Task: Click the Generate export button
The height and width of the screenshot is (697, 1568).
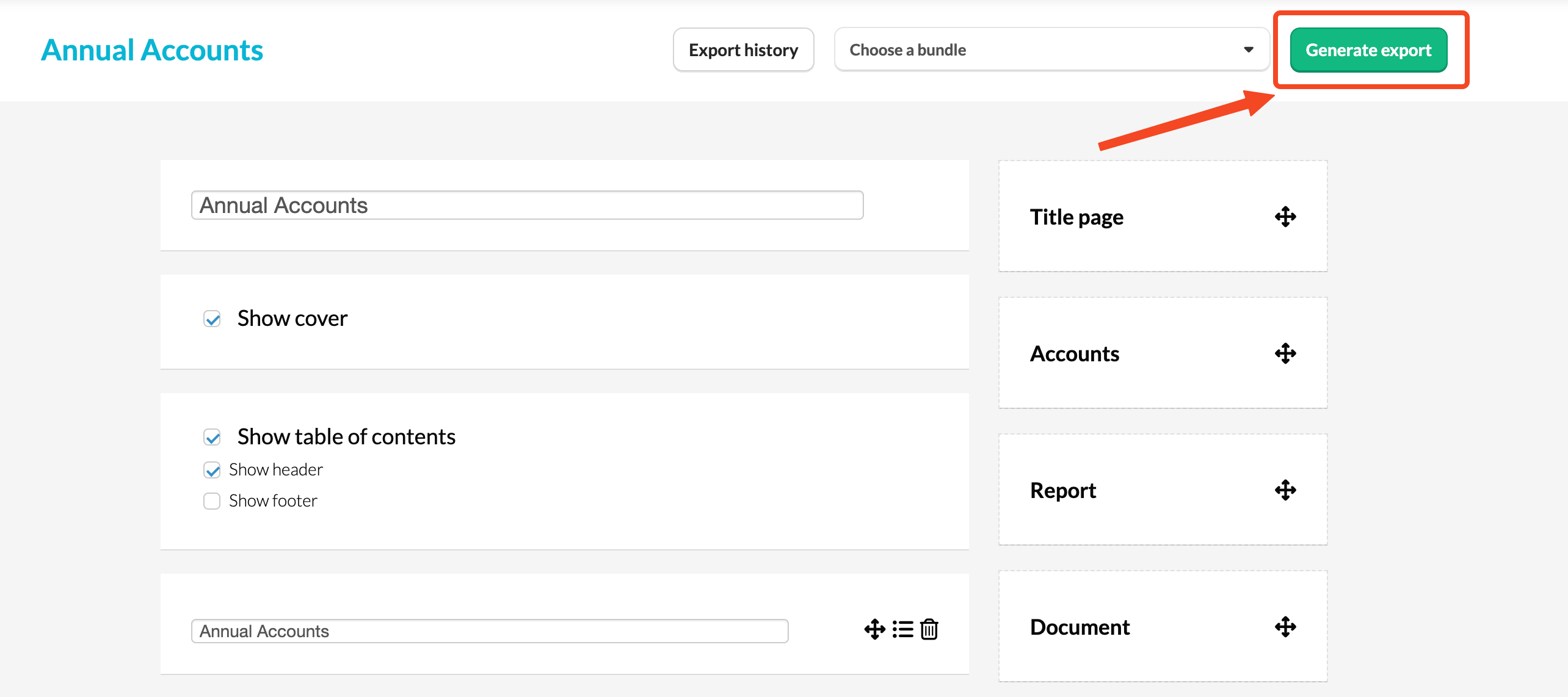Action: [1368, 50]
